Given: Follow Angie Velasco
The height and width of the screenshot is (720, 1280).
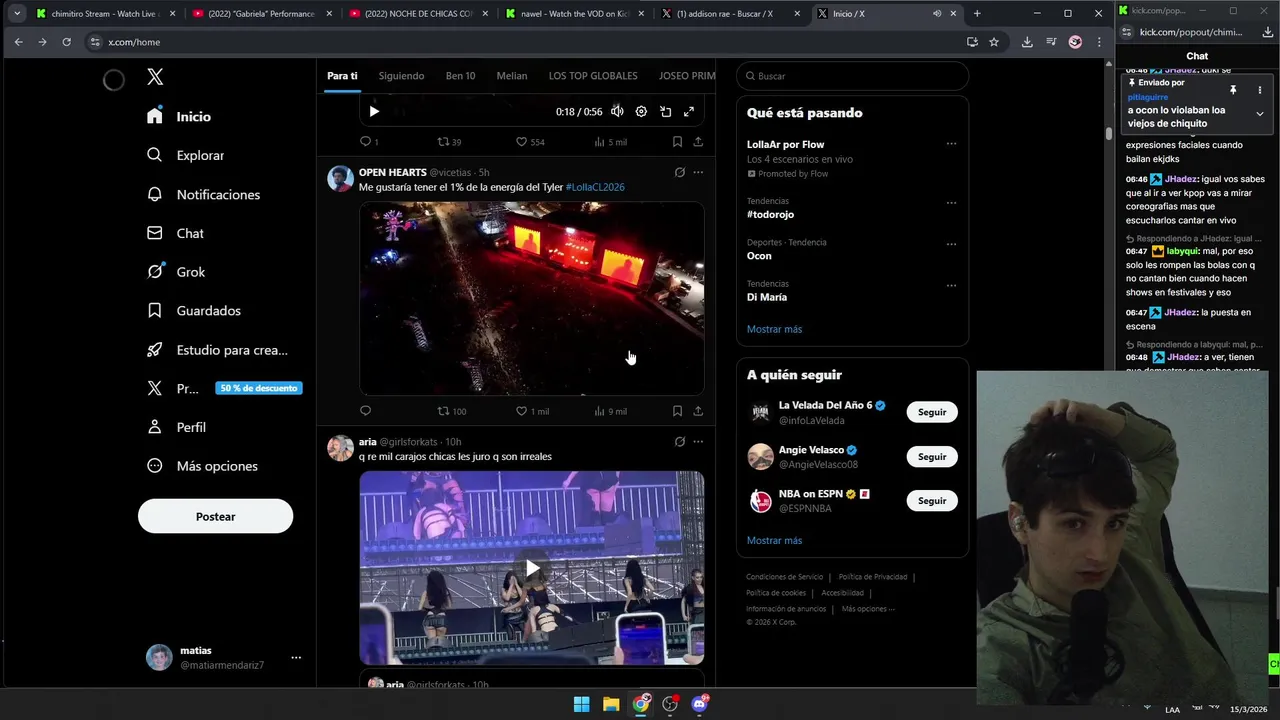Looking at the screenshot, I should [x=932, y=456].
